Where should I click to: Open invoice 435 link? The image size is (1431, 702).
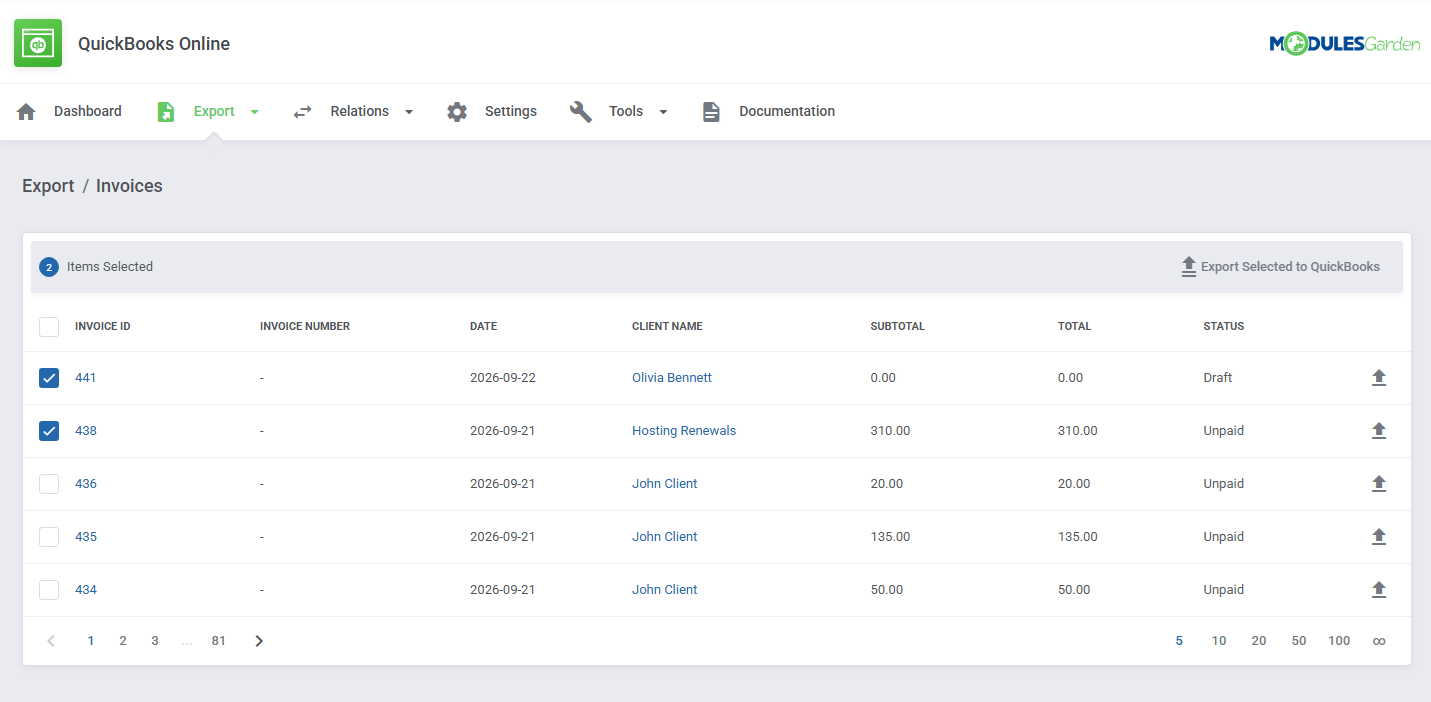coord(86,537)
